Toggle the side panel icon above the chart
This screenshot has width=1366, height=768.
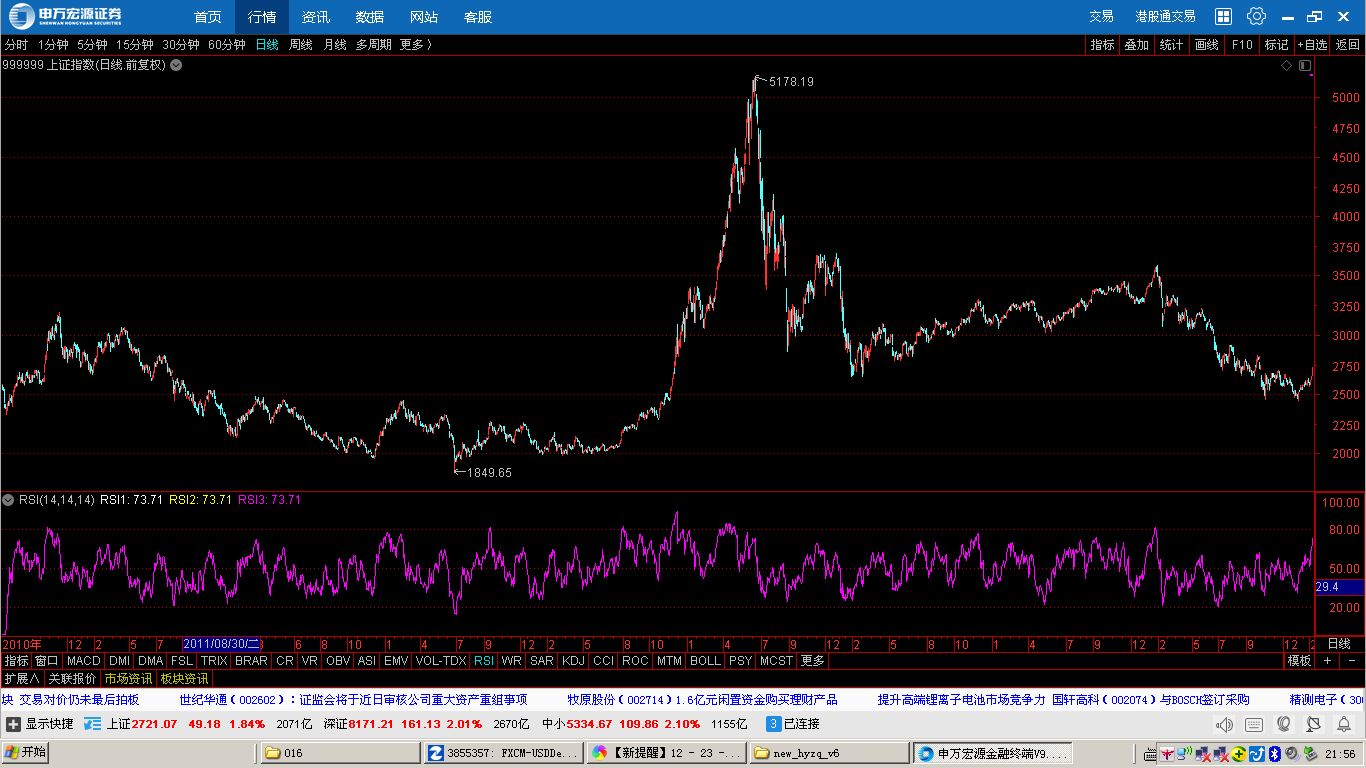[x=1304, y=65]
